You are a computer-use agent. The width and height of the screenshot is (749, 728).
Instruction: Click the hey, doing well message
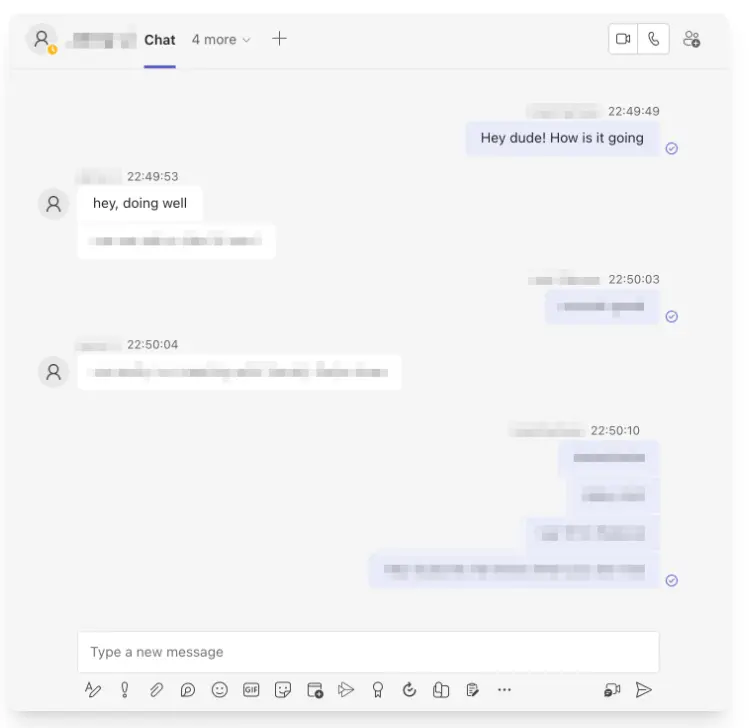pyautogui.click(x=140, y=203)
